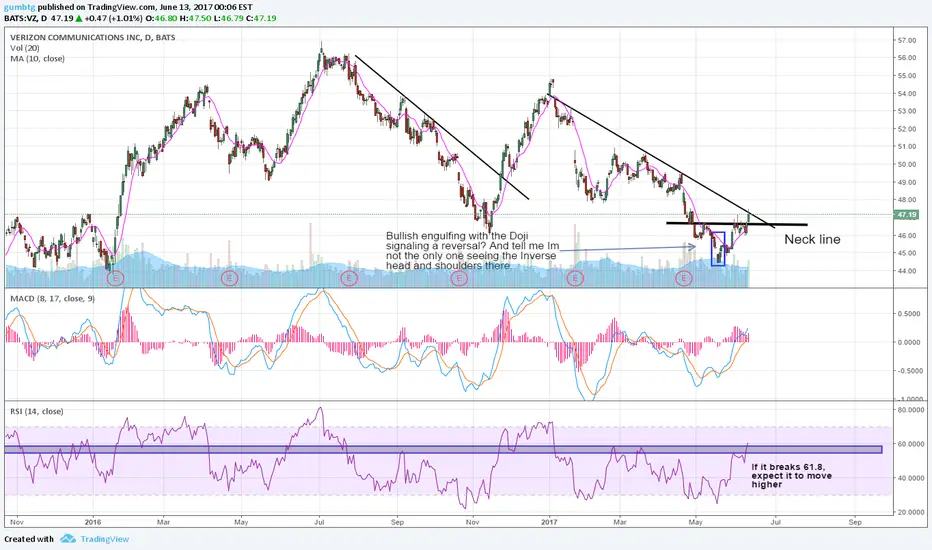
Task: Open the earnings E marker after July 2016
Action: point(349,278)
